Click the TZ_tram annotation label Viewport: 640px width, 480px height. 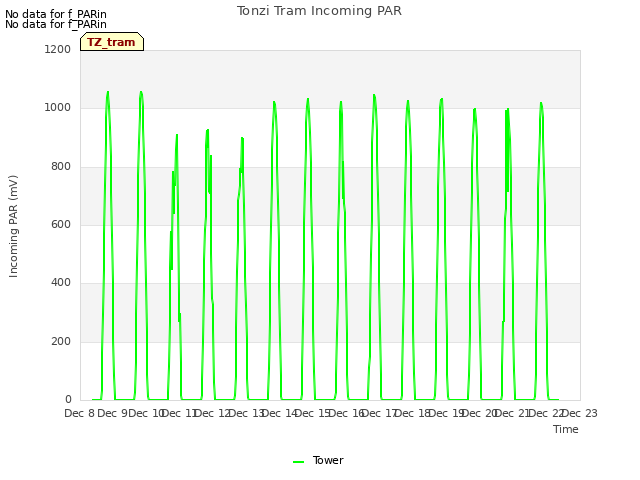point(111,42)
